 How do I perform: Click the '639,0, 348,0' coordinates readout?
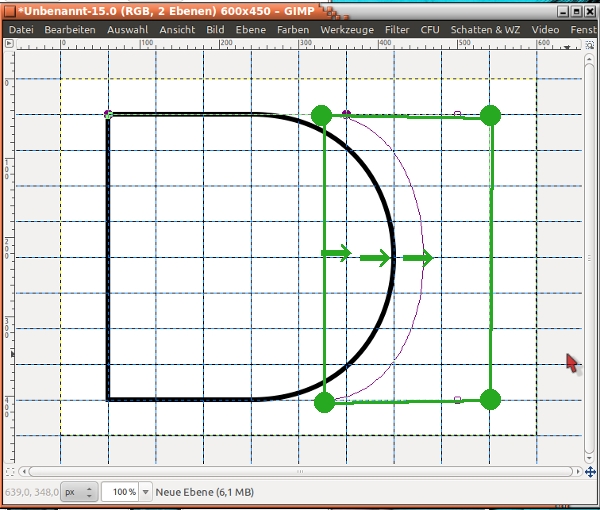point(32,492)
